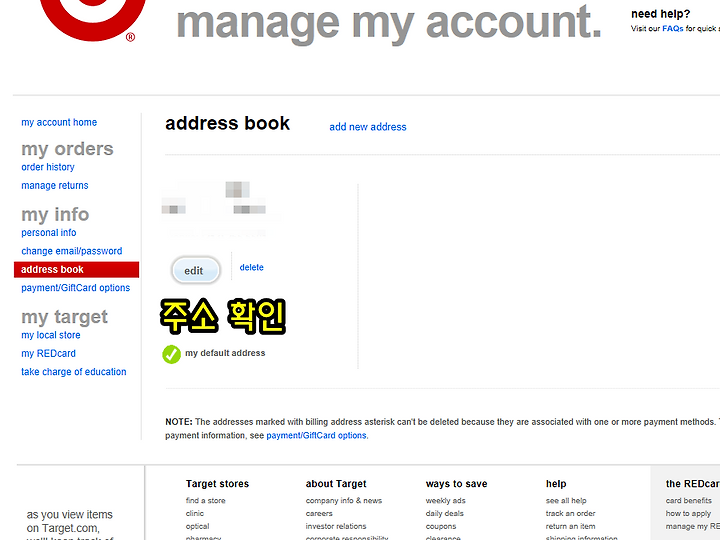720x540 pixels.
Task: Go to my REDcard page
Action: (49, 354)
